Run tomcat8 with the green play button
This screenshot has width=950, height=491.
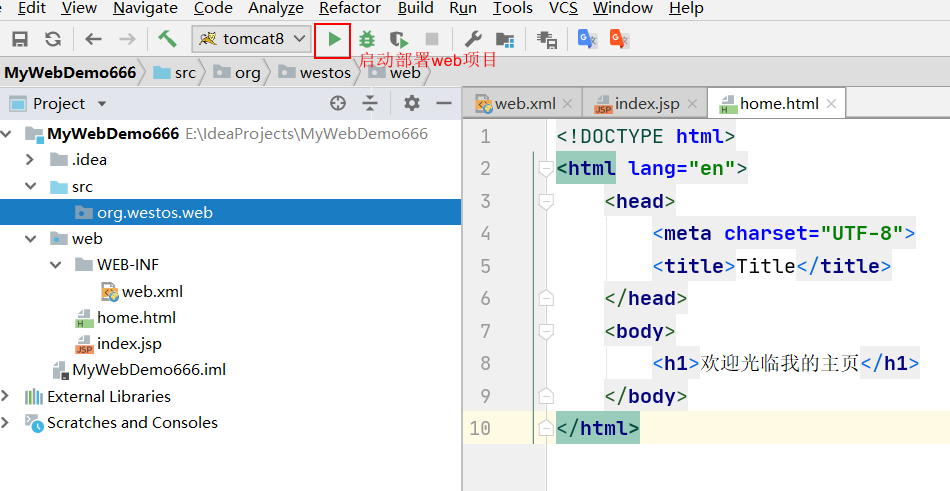(334, 39)
